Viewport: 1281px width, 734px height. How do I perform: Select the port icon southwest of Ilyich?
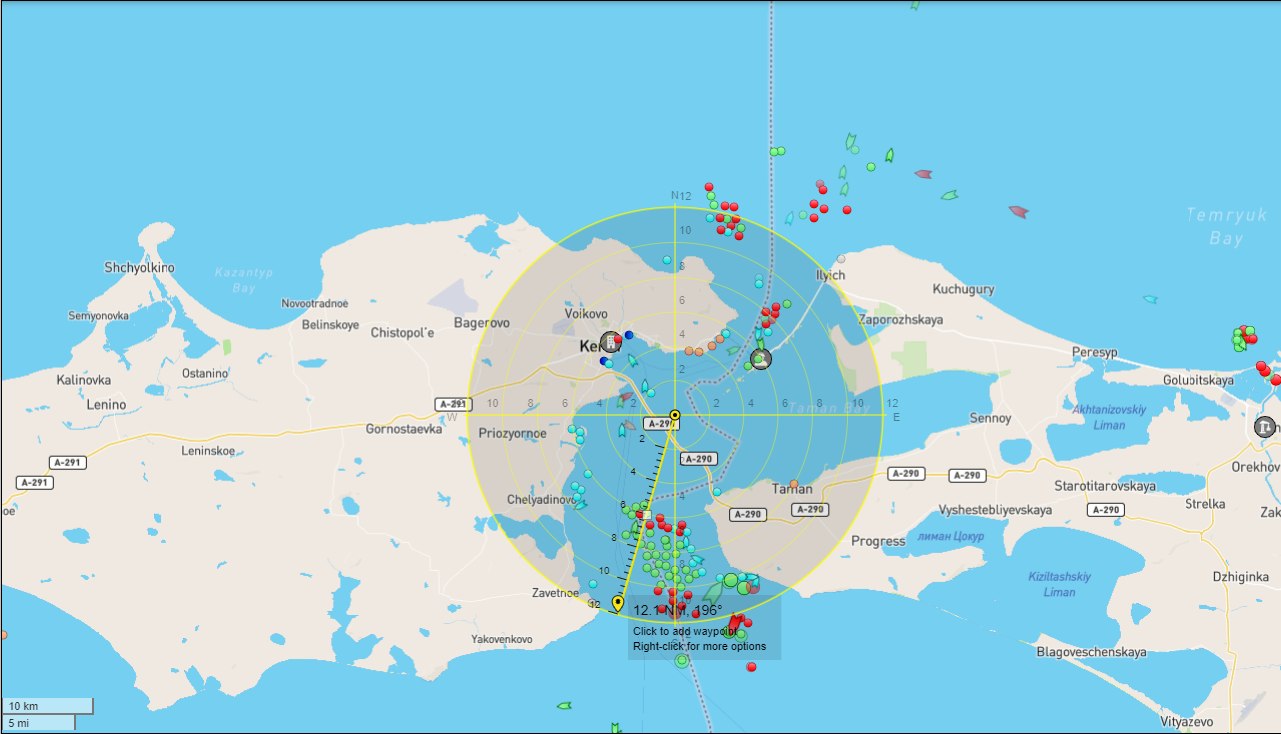pyautogui.click(x=760, y=358)
